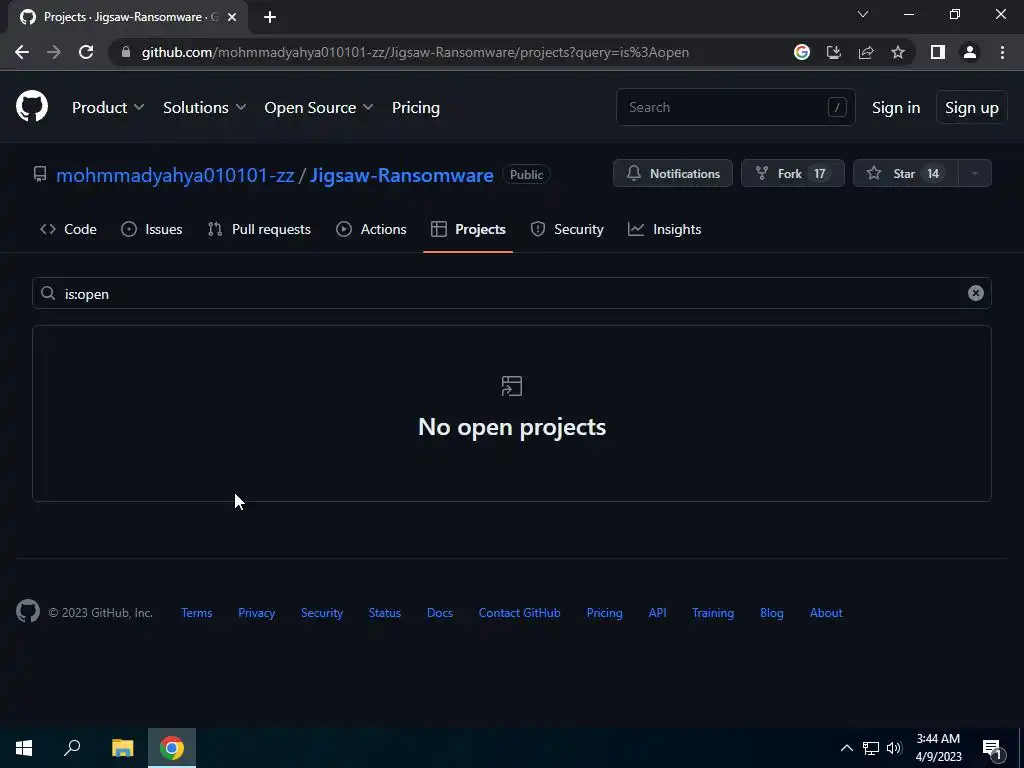The image size is (1024, 768).
Task: Star the repository
Action: [906, 173]
